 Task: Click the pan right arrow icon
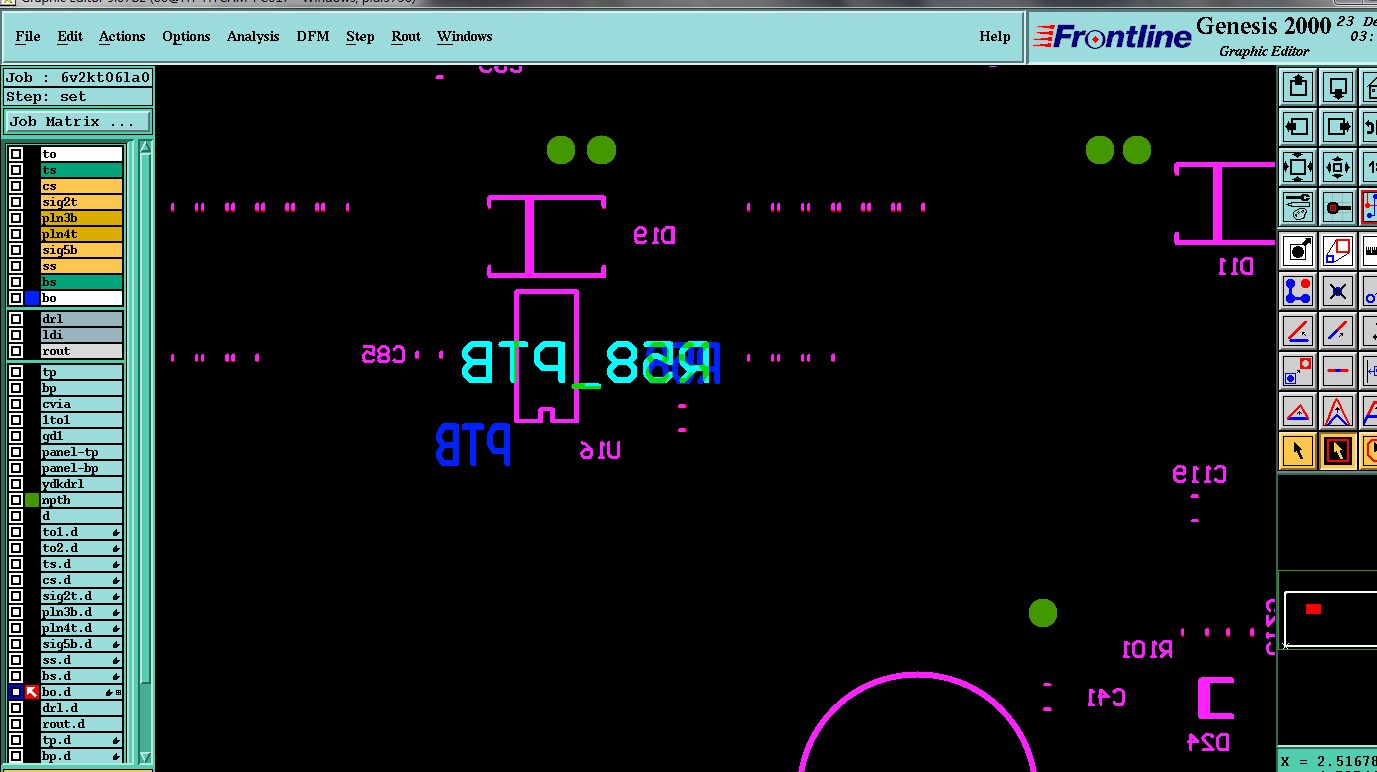point(1338,127)
